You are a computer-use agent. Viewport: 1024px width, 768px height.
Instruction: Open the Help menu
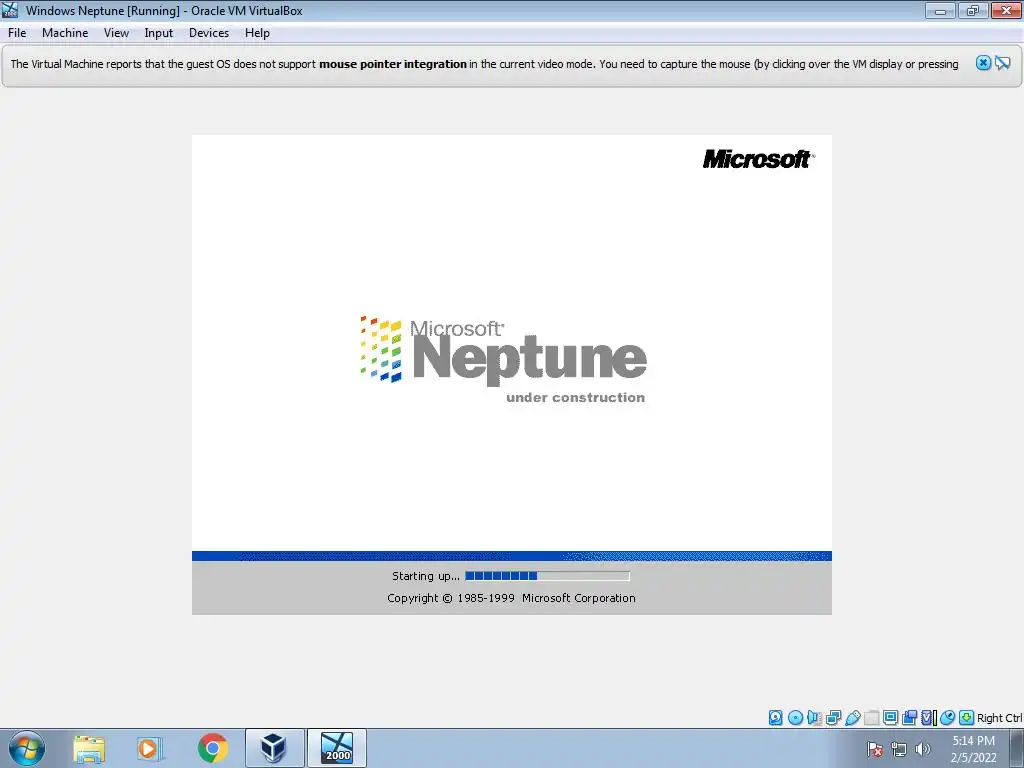pos(257,33)
